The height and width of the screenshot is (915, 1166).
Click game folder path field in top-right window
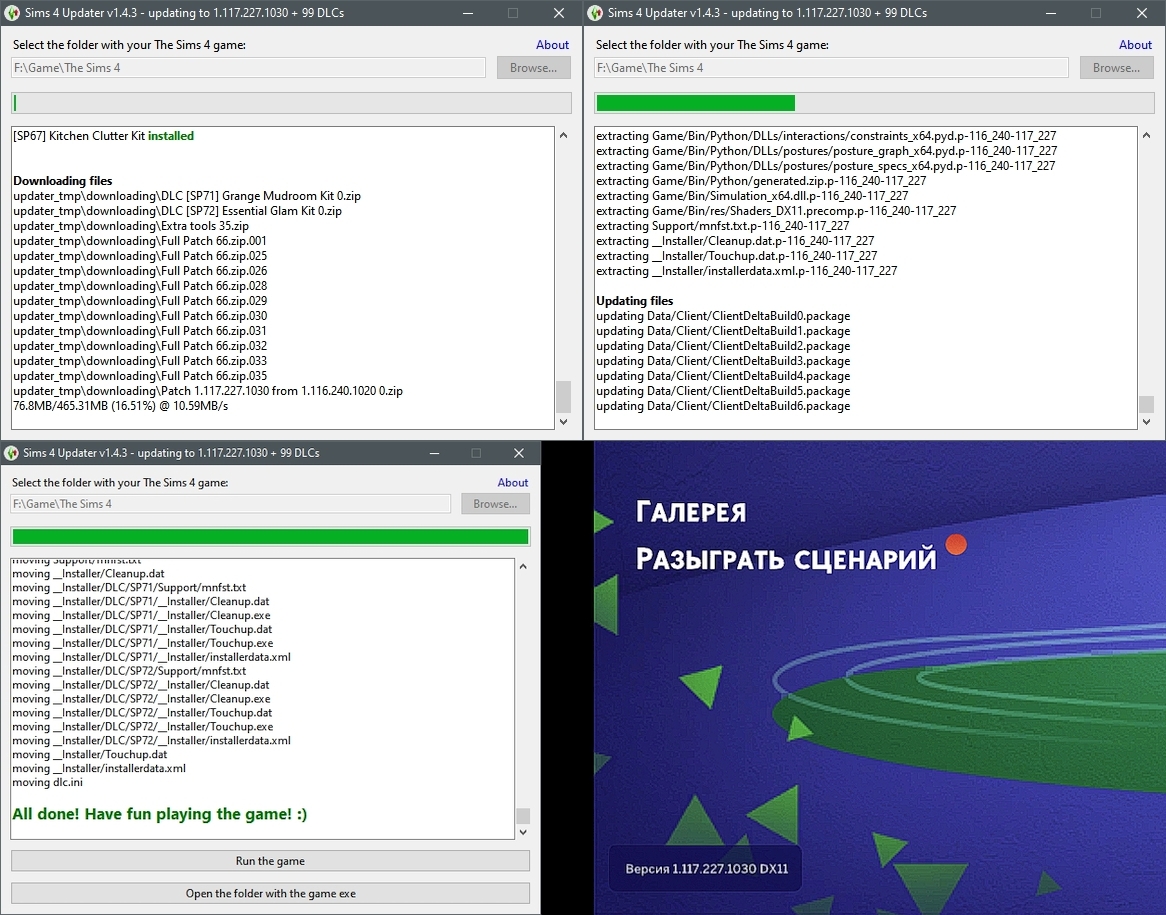831,68
